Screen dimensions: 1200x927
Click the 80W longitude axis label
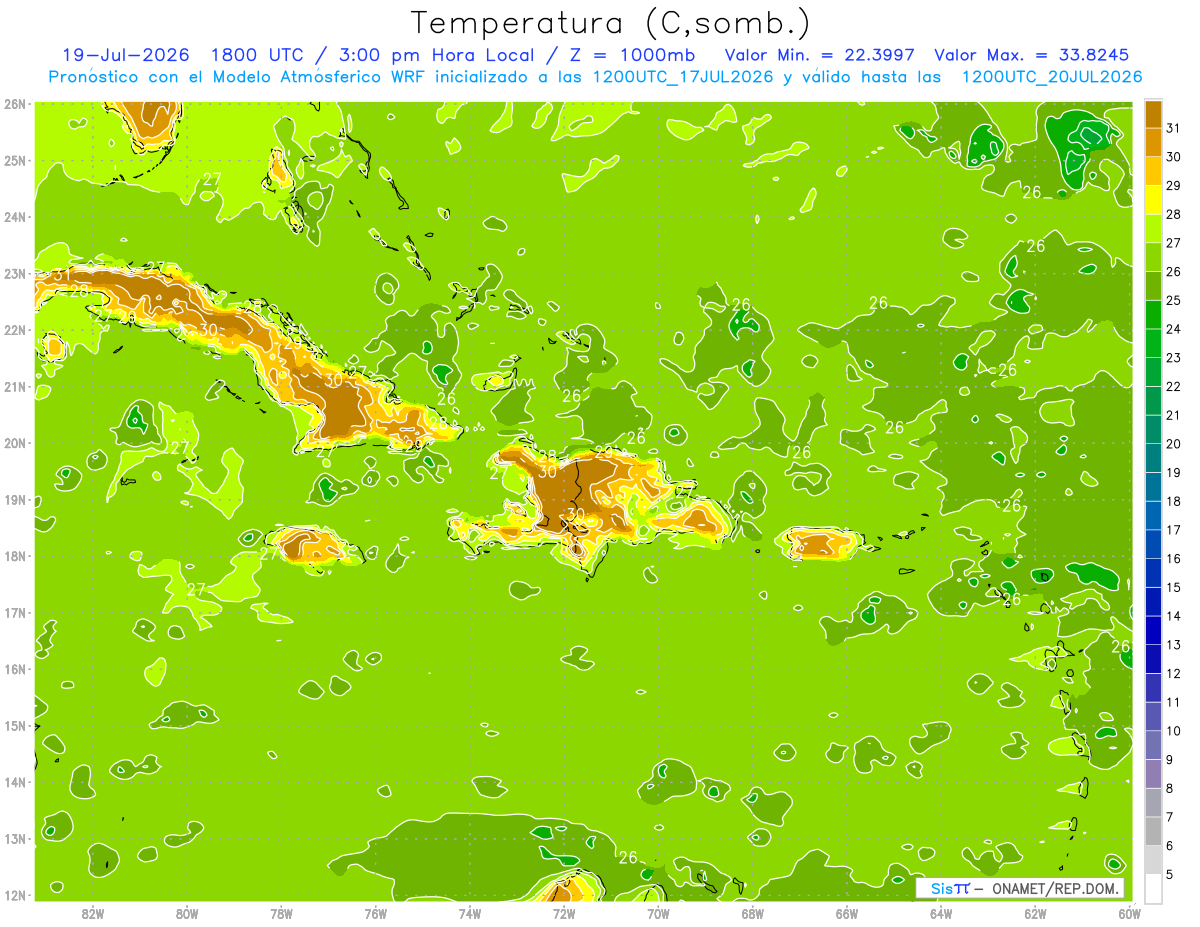(x=187, y=913)
